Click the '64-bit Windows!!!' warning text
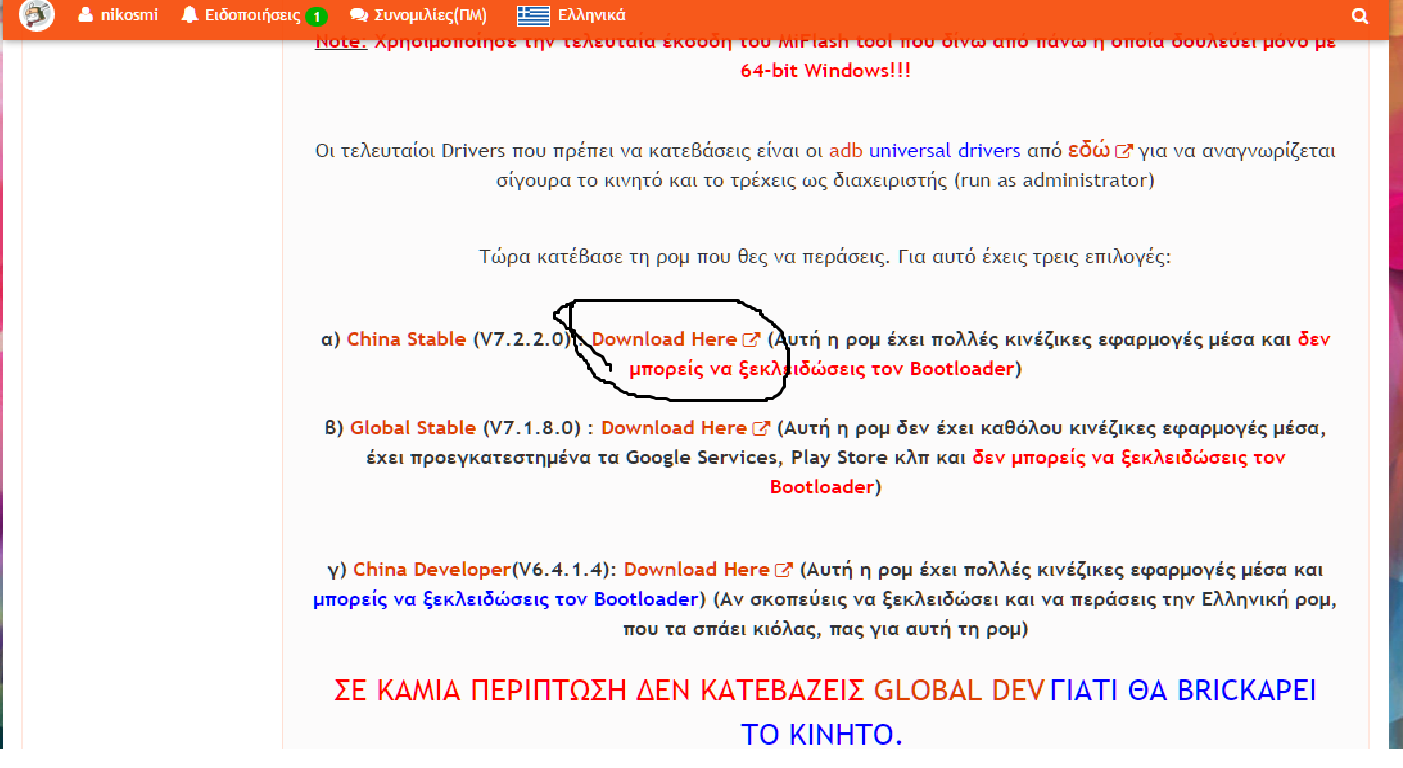1403x768 pixels. 826,71
